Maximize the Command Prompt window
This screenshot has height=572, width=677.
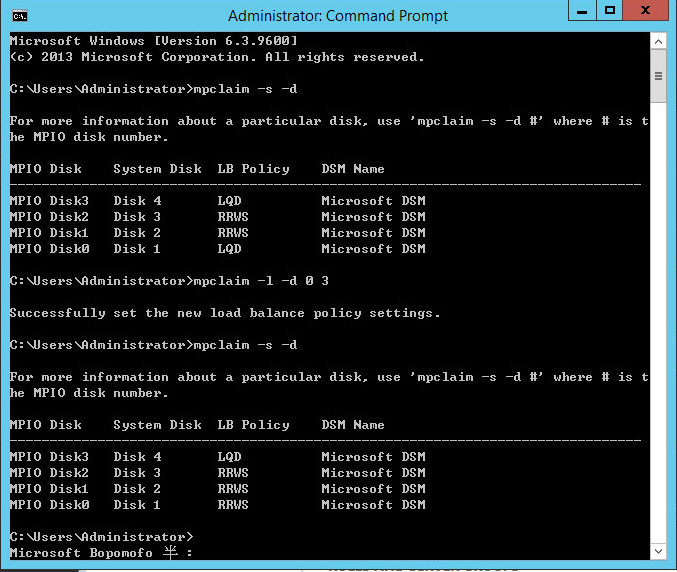[x=610, y=10]
